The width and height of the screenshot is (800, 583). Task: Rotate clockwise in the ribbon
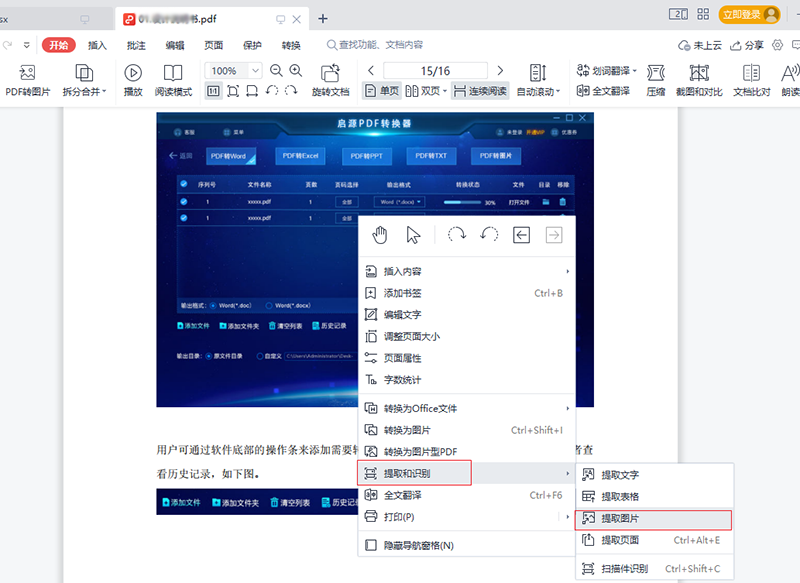click(291, 91)
